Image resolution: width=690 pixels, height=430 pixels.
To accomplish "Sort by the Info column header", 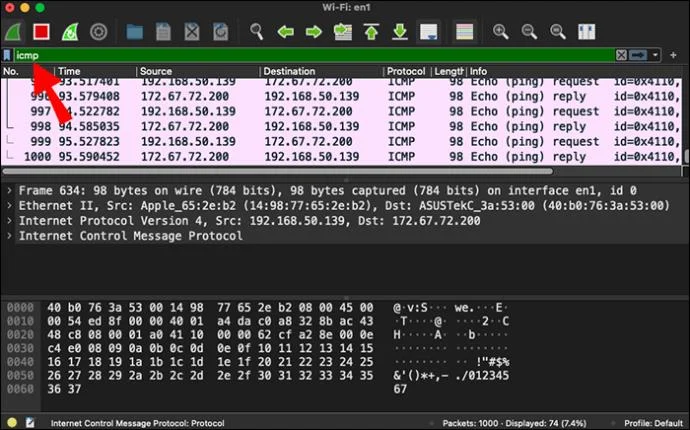I will point(574,71).
